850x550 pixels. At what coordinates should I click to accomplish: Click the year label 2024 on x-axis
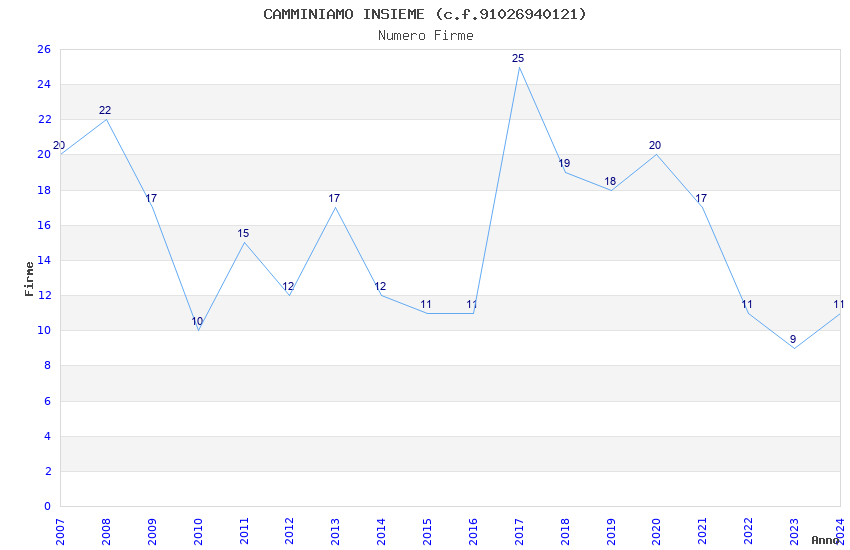click(840, 532)
